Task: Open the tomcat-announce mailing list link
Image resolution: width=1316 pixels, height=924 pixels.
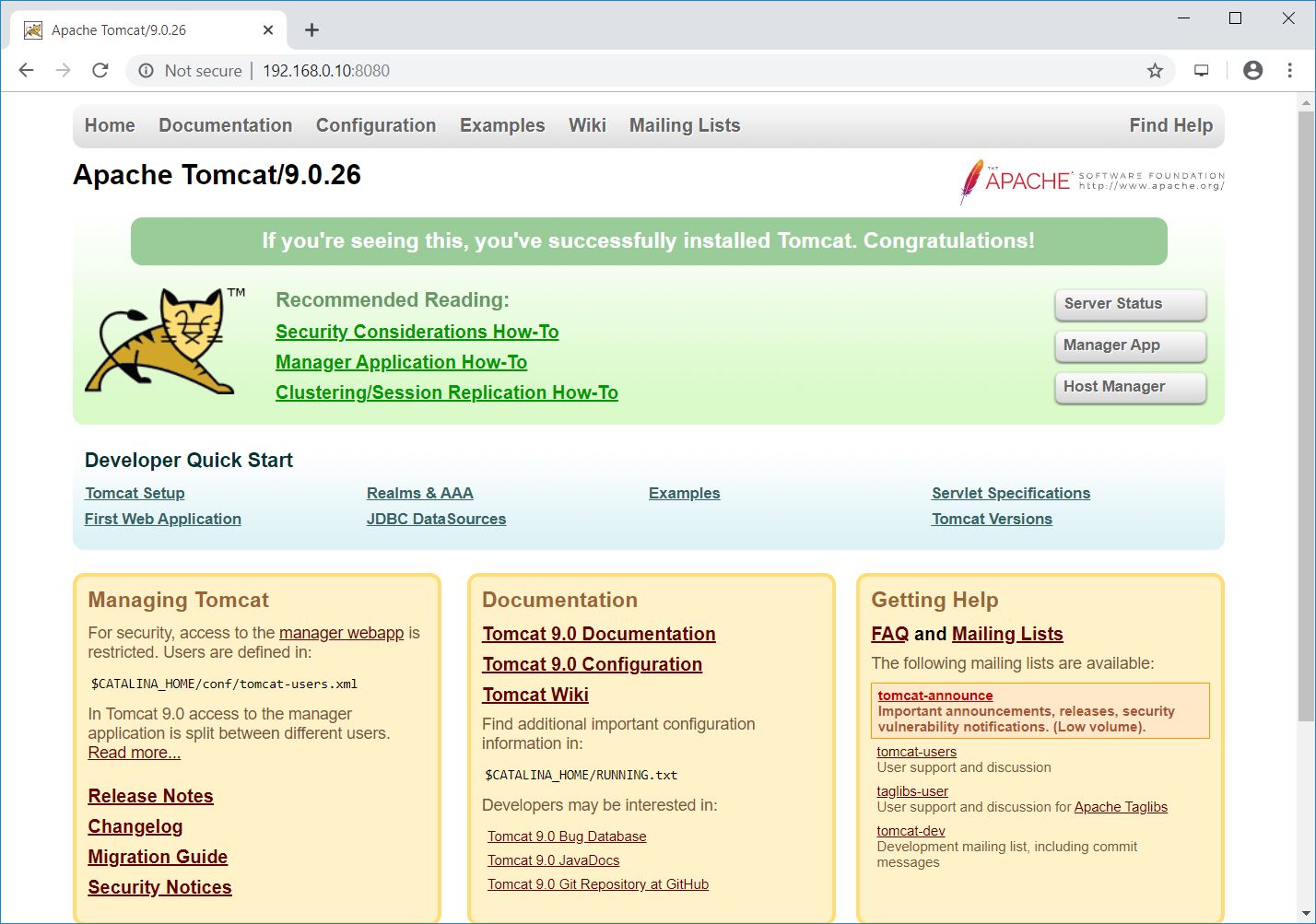Action: [934, 696]
